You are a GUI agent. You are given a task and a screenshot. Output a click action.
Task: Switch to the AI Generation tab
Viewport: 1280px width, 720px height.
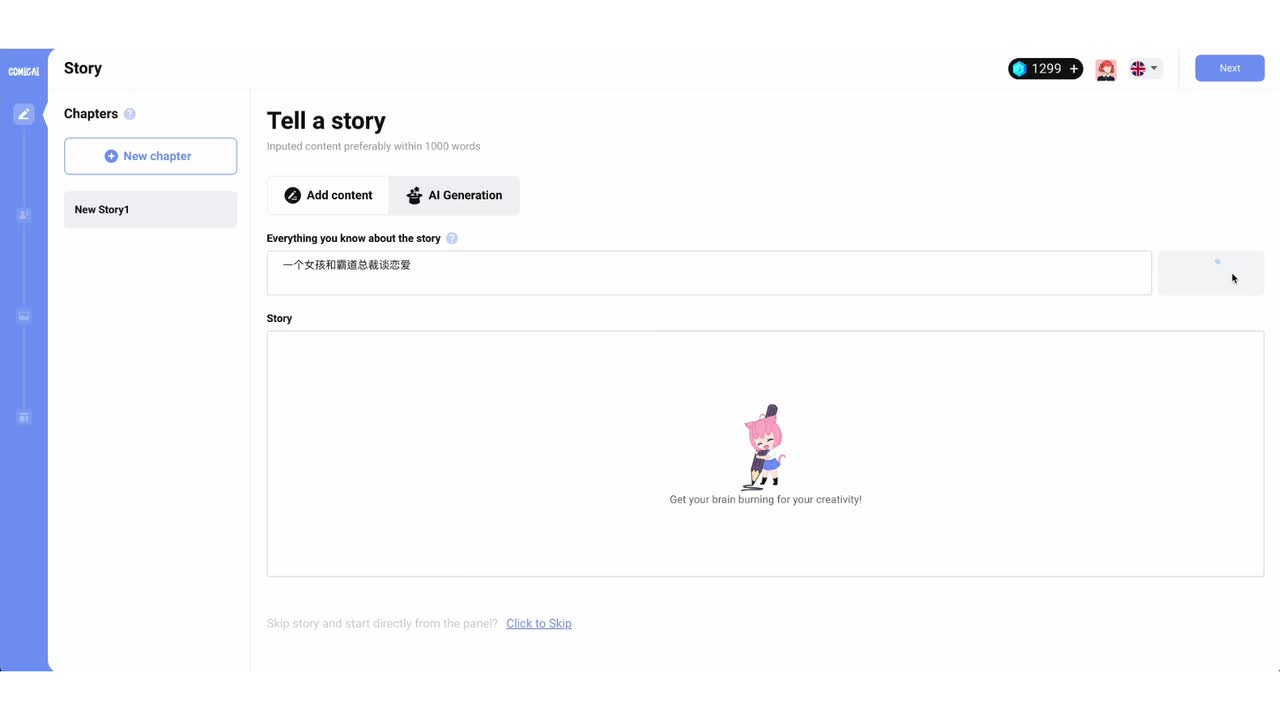454,195
